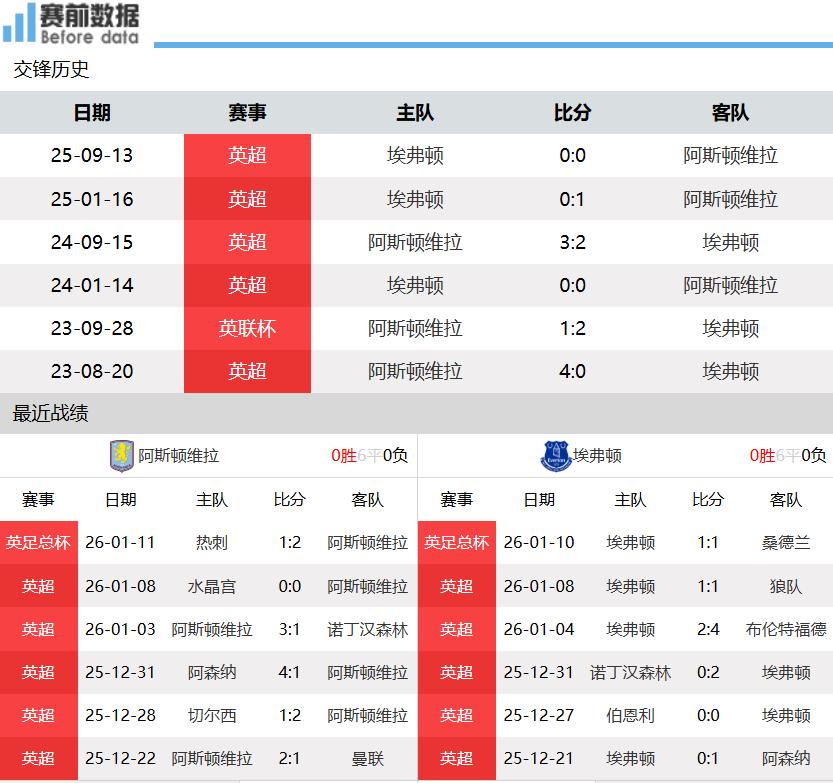Click the 交锋历史 section heading
The width and height of the screenshot is (833, 783).
tap(51, 69)
